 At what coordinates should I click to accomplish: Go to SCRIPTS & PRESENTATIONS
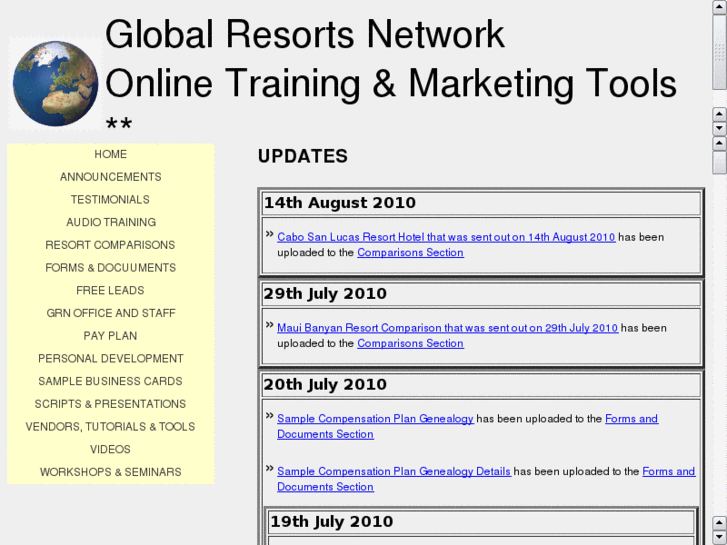110,404
